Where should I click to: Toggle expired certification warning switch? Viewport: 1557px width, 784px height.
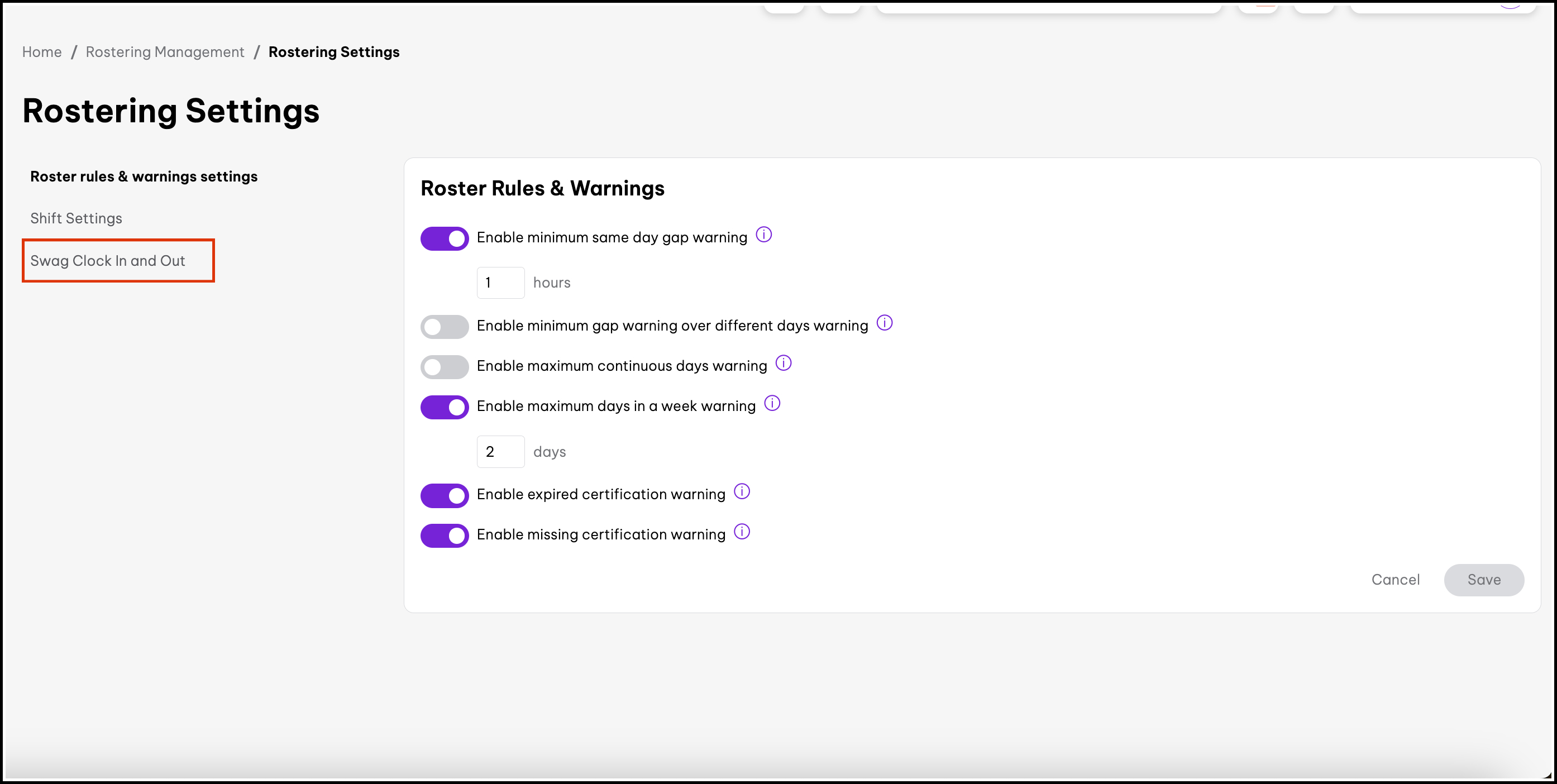(444, 495)
